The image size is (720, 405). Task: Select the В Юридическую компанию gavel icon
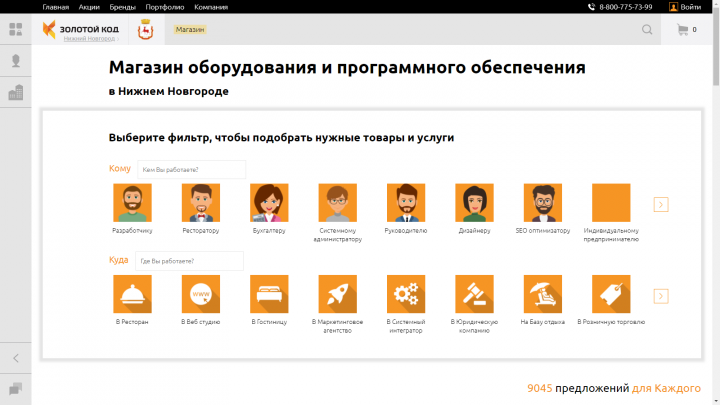[474, 294]
